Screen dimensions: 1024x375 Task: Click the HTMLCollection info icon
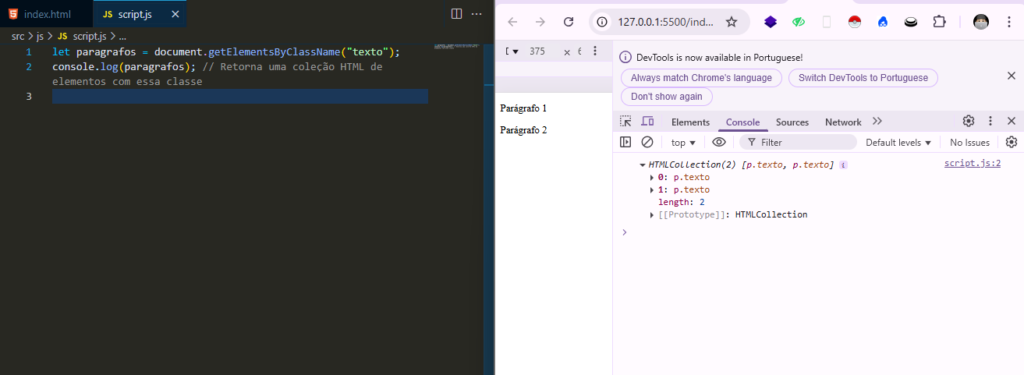coord(843,165)
